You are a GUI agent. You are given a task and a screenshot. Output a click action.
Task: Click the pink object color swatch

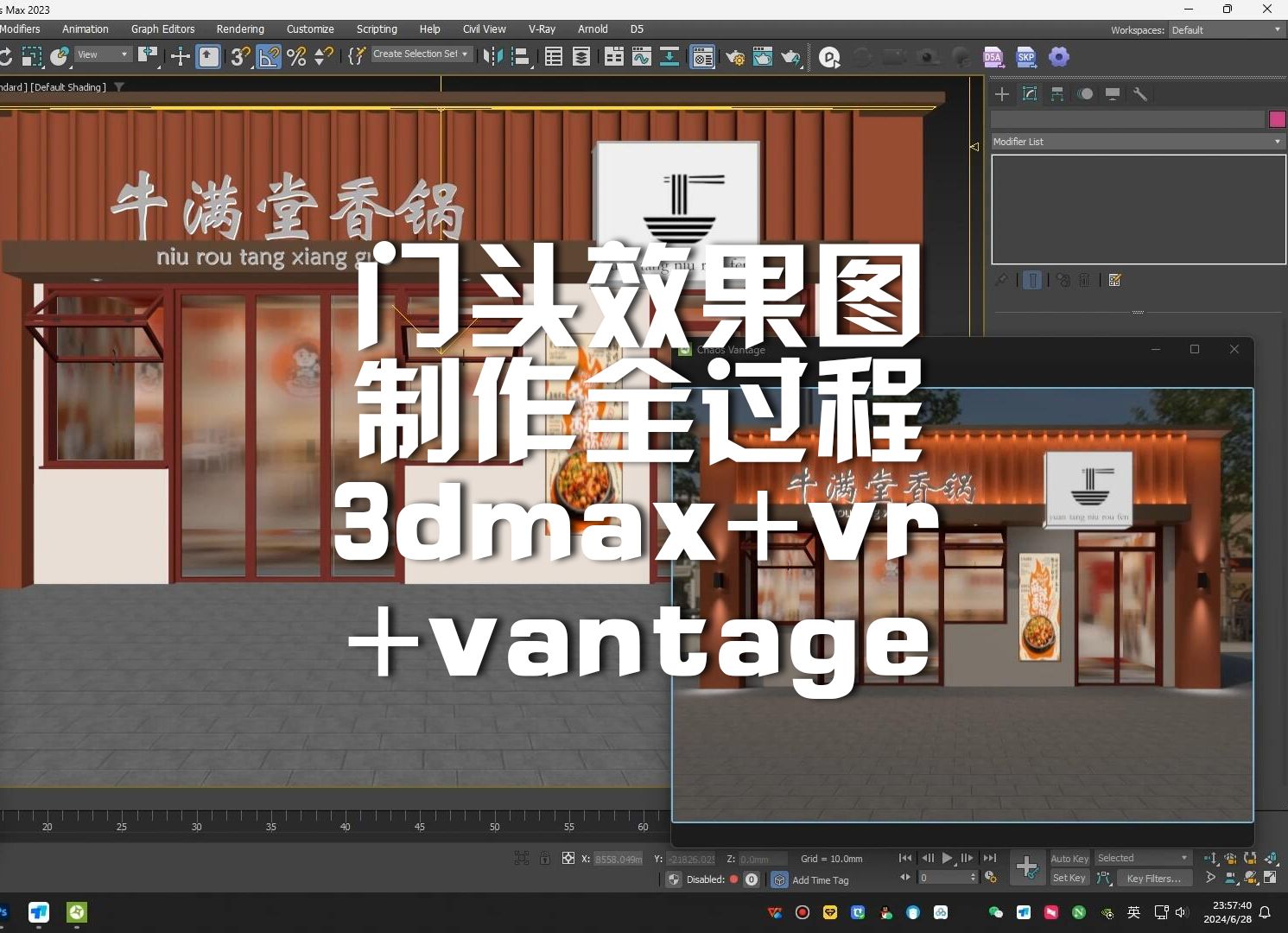[1278, 119]
